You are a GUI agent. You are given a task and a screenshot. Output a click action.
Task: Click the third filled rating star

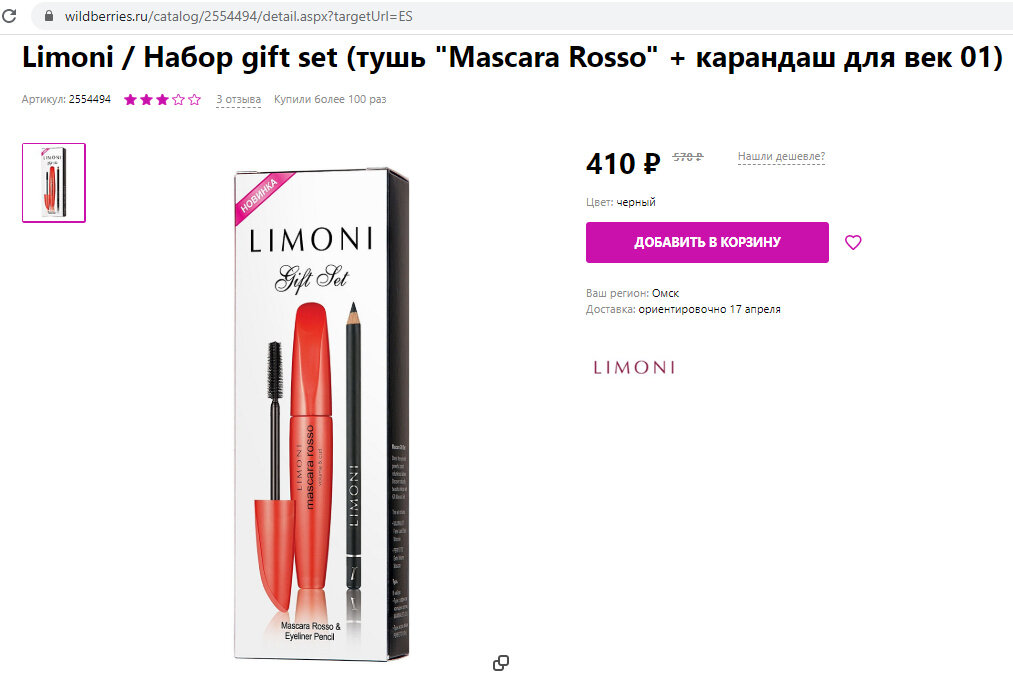click(x=162, y=99)
